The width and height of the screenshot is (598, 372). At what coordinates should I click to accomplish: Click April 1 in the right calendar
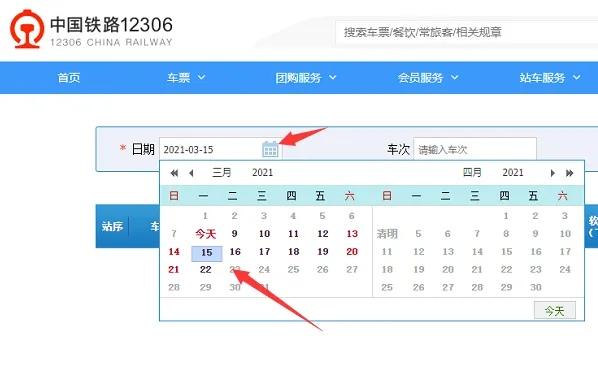point(506,216)
